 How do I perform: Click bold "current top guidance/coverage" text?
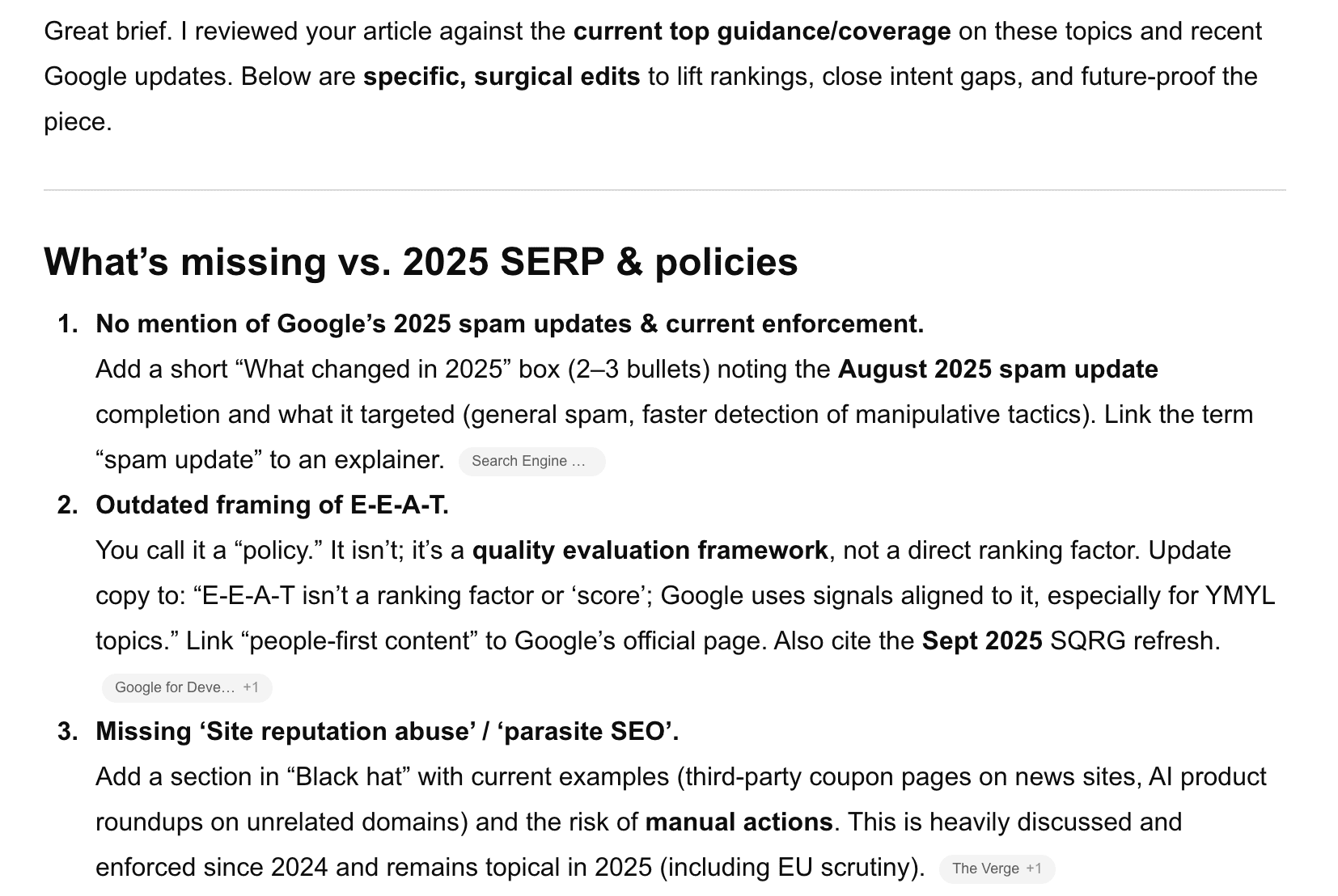coord(761,32)
